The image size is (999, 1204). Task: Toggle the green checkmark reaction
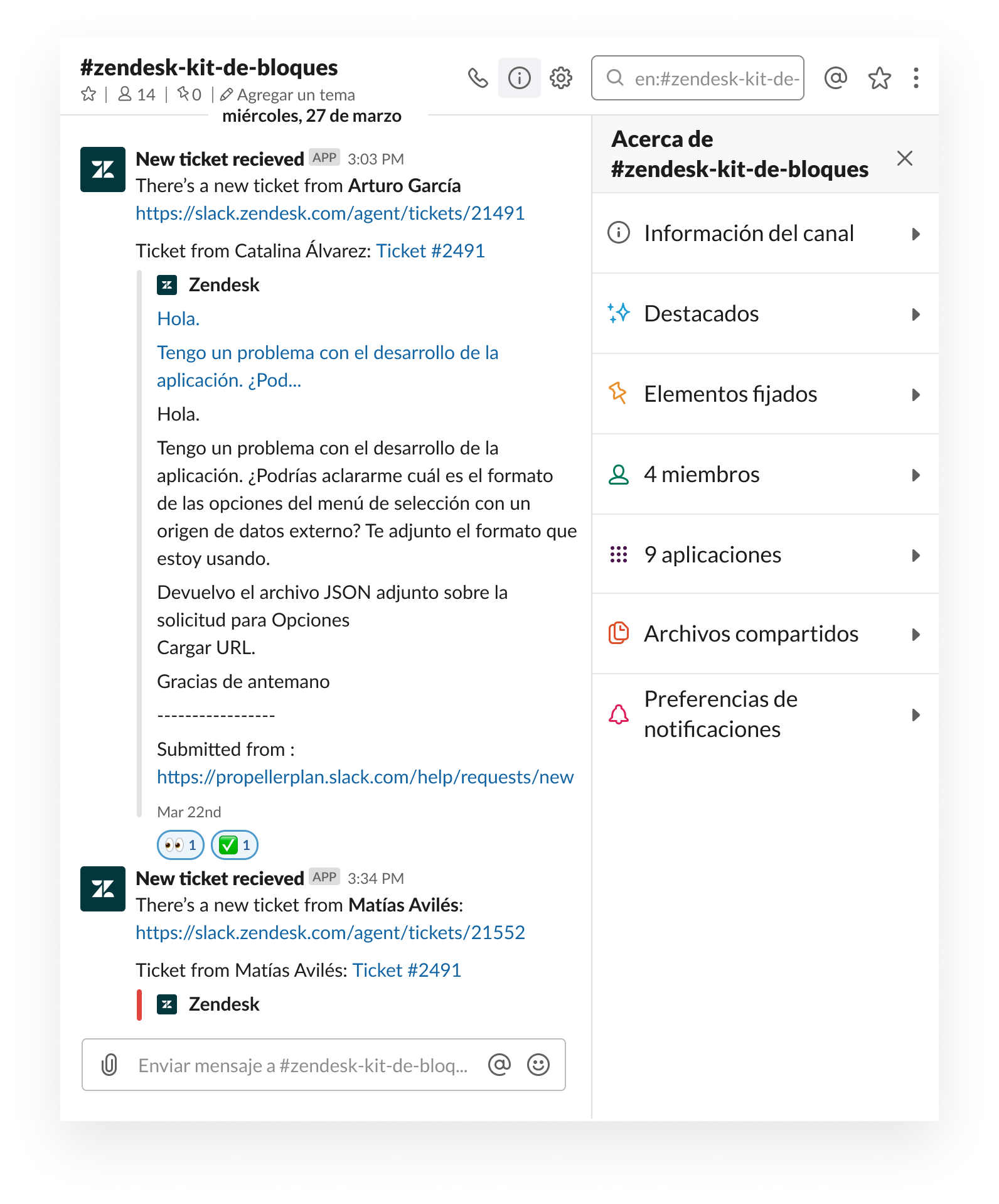click(x=235, y=845)
